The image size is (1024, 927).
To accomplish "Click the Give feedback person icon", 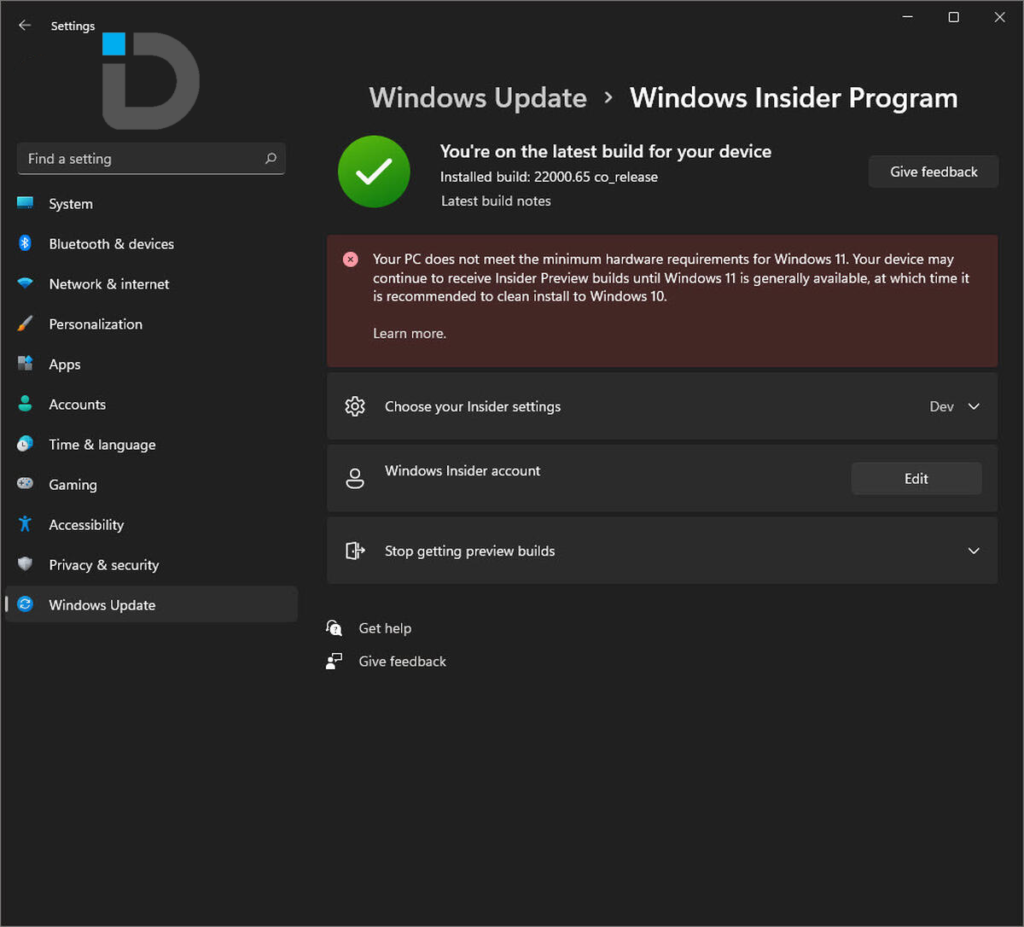I will click(334, 661).
